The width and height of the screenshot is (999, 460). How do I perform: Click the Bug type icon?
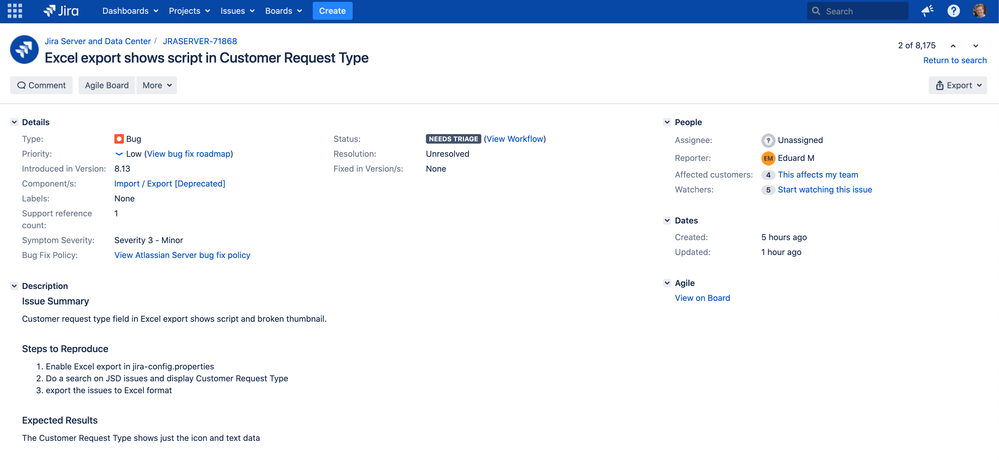pos(119,139)
